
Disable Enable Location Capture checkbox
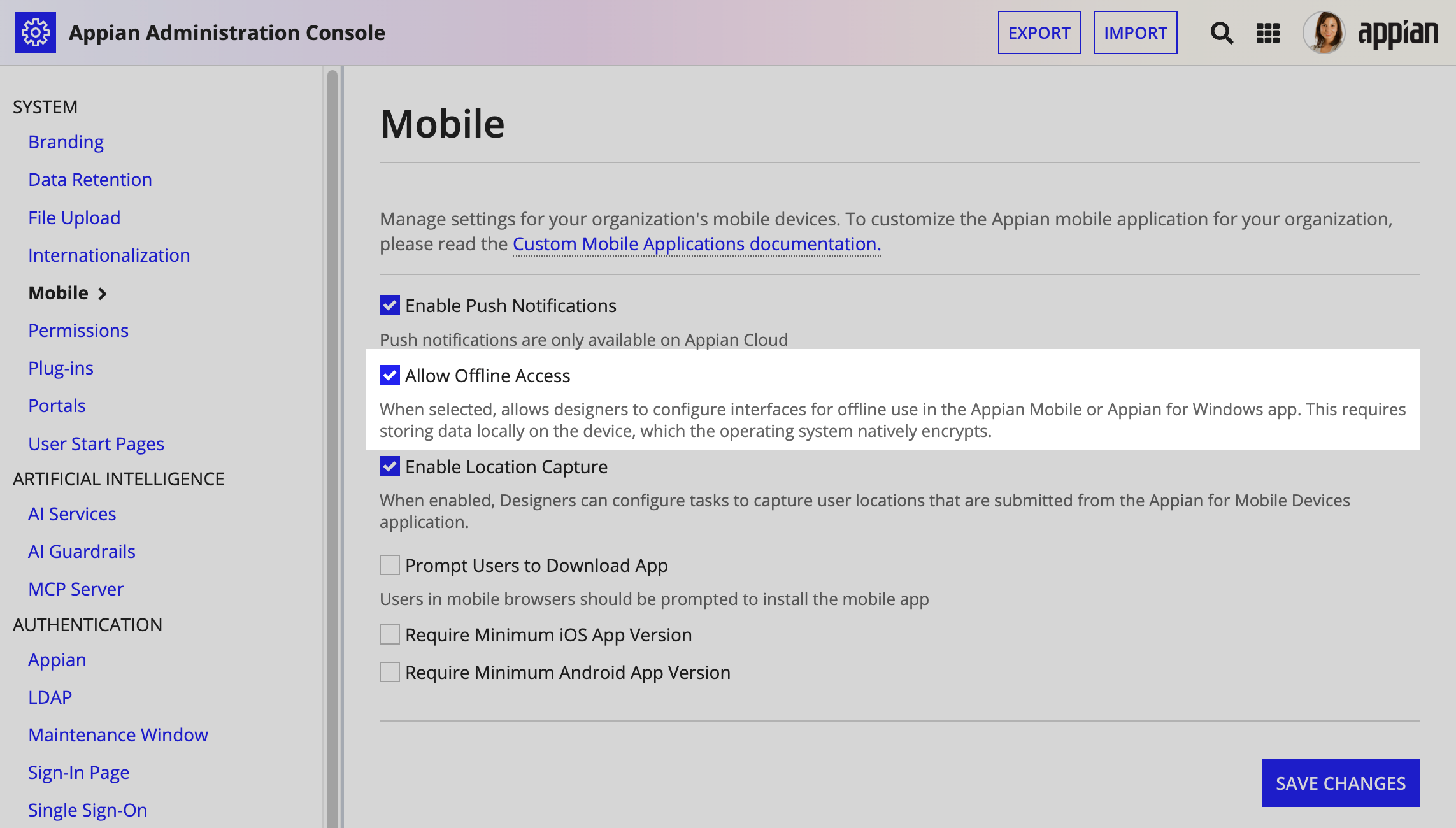tap(390, 466)
